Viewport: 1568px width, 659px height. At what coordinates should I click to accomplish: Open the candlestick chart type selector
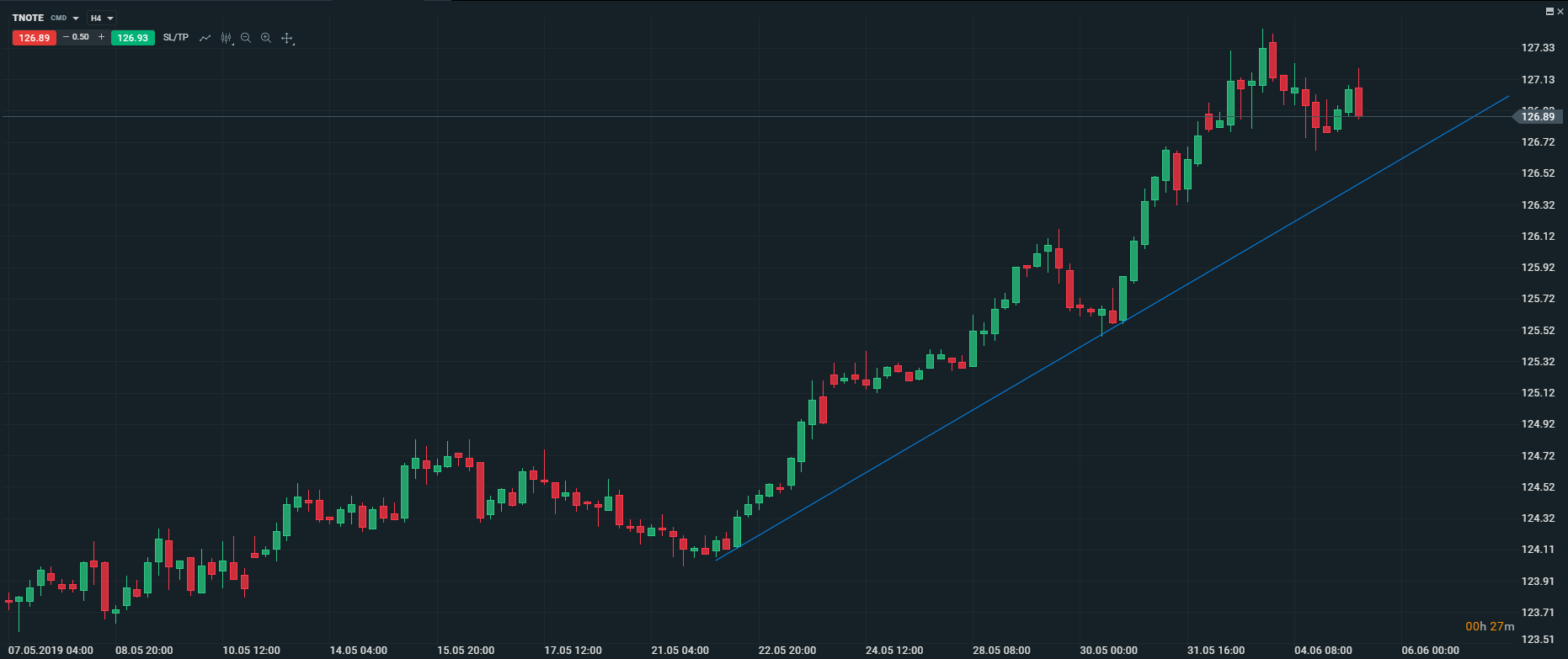pos(226,38)
